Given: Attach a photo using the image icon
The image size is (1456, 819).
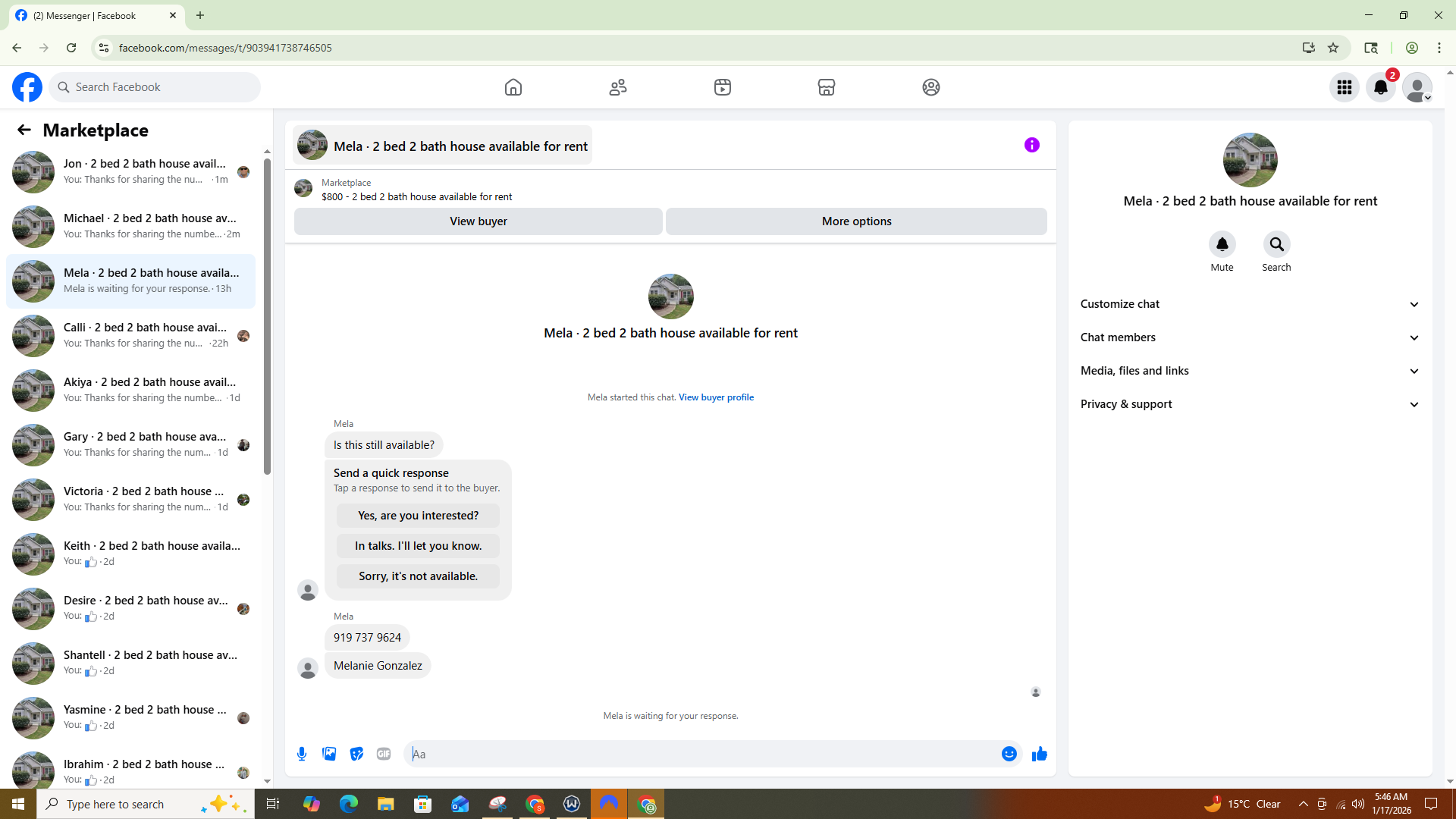Looking at the screenshot, I should (x=329, y=754).
